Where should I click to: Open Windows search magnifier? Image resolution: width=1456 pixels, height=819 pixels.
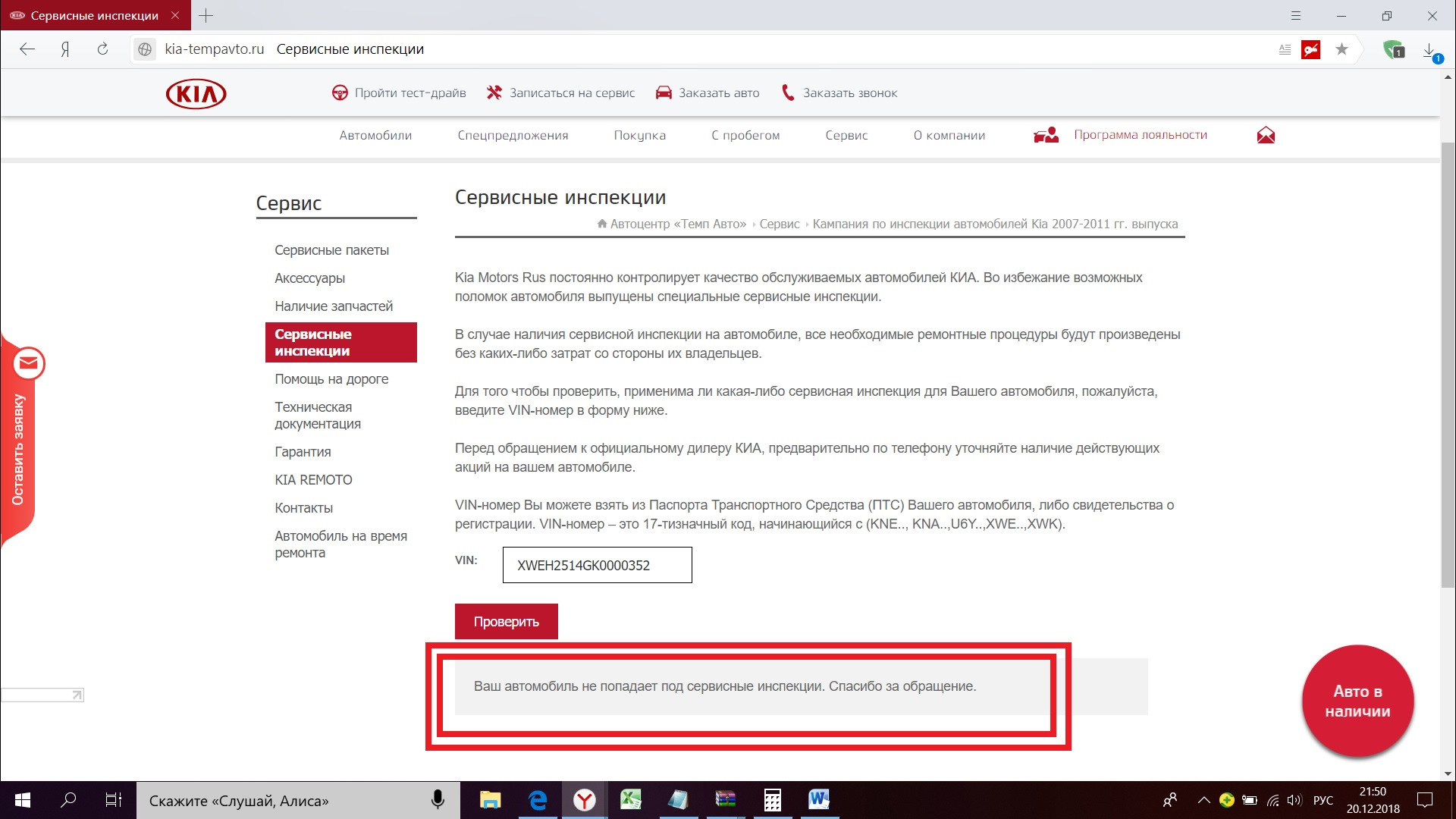click(68, 800)
